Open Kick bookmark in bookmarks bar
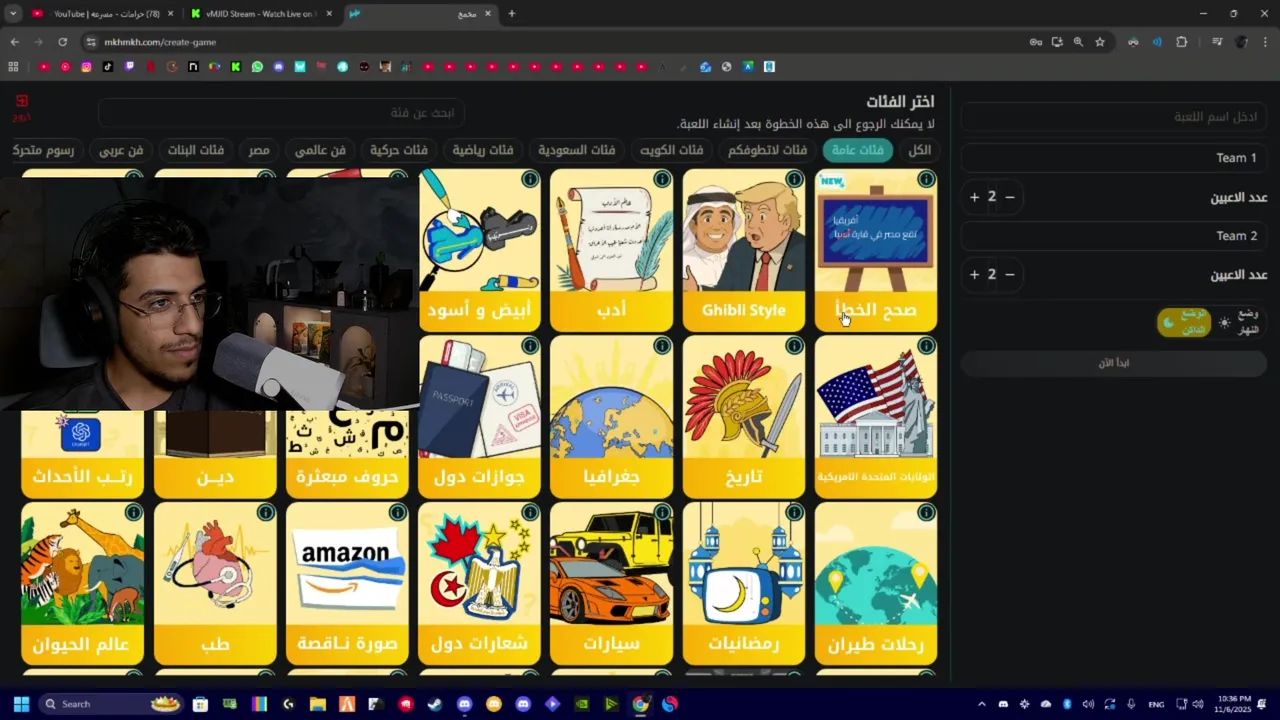The width and height of the screenshot is (1280, 720). [x=236, y=67]
